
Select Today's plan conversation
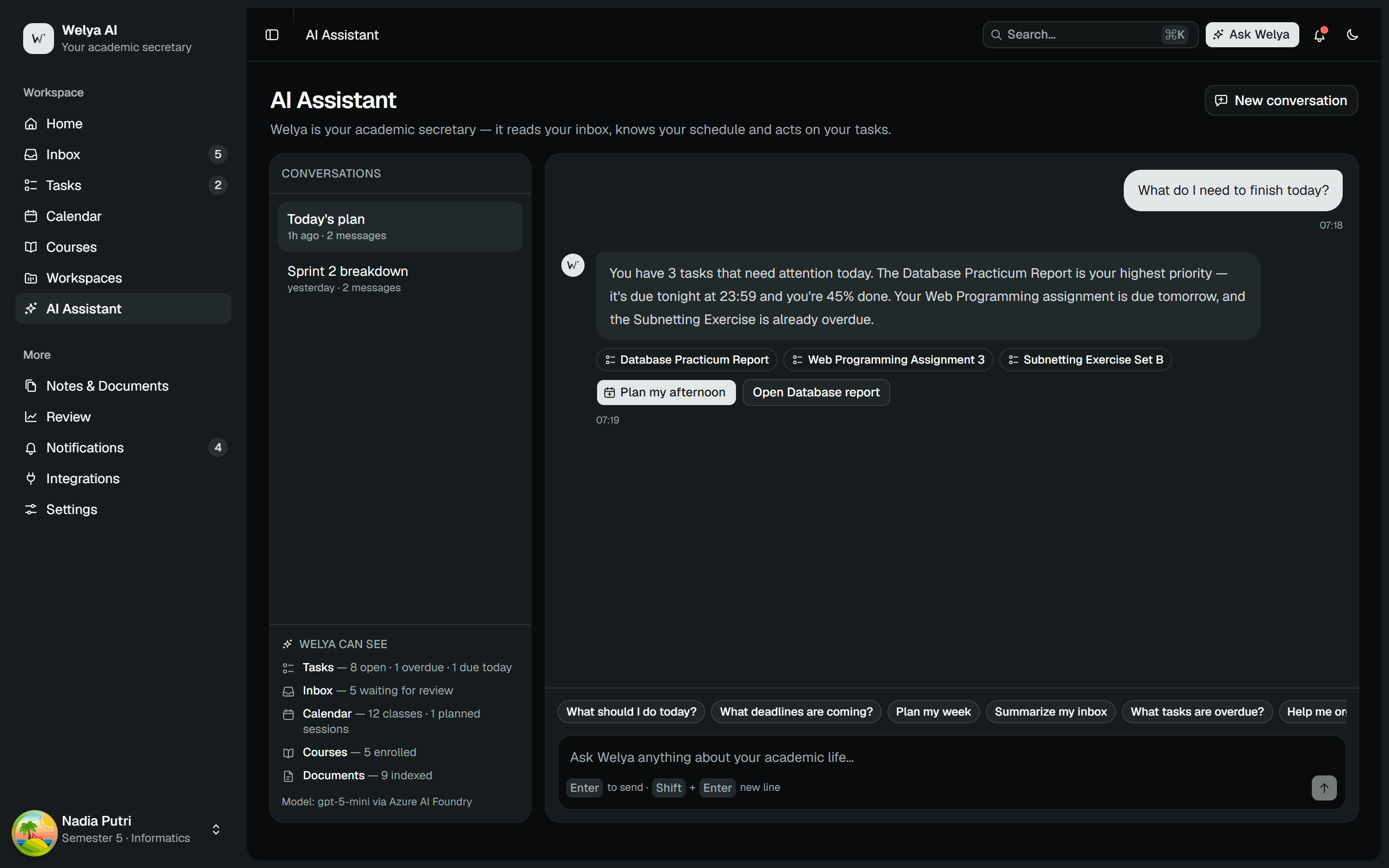pyautogui.click(x=400, y=226)
